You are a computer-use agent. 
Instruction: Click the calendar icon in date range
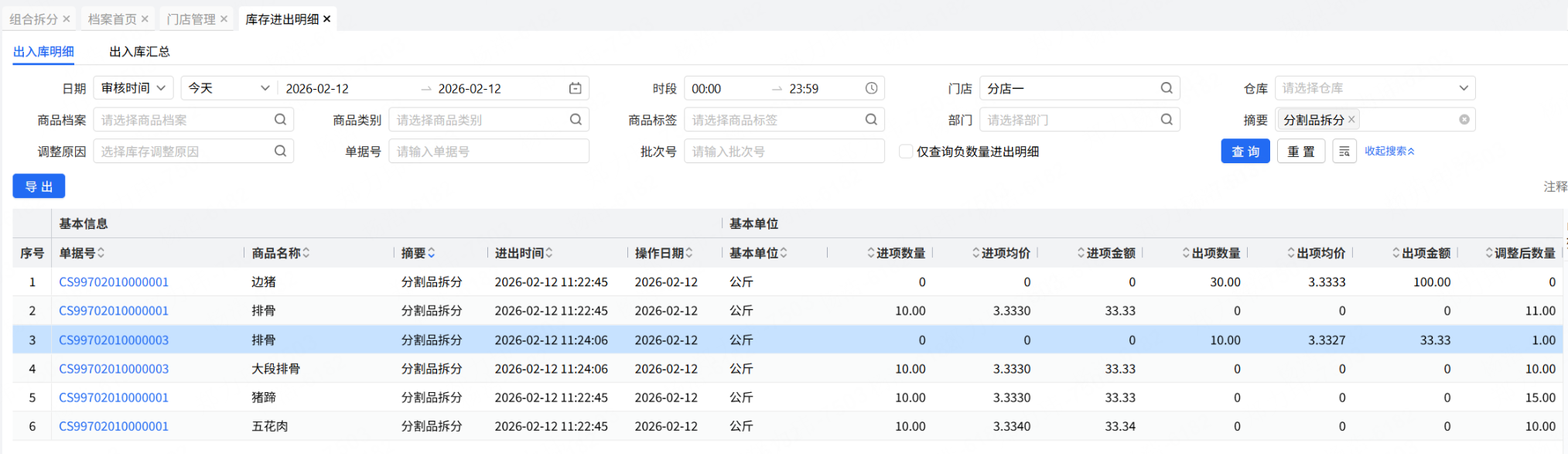point(575,88)
